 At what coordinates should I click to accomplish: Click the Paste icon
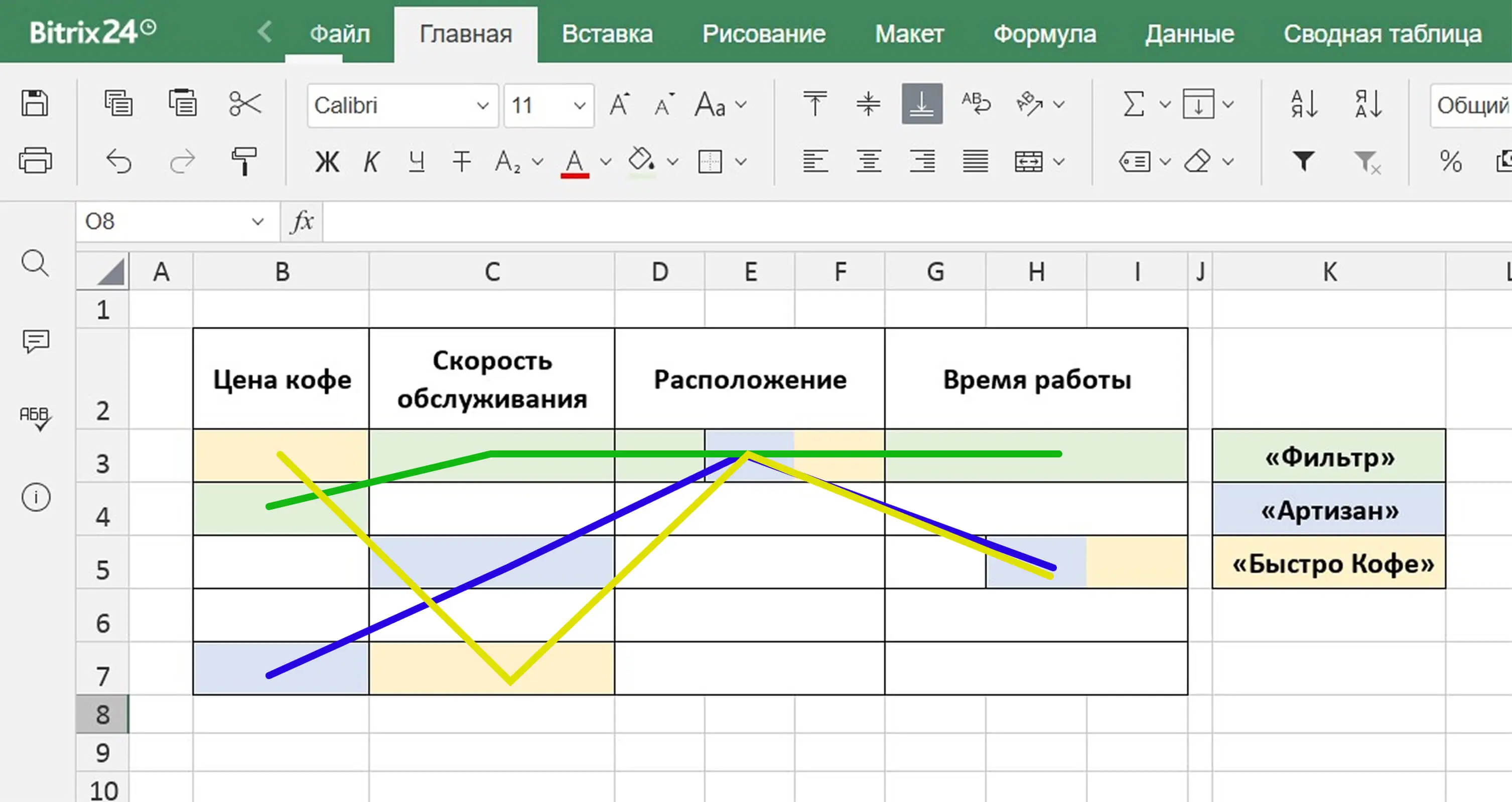182,103
